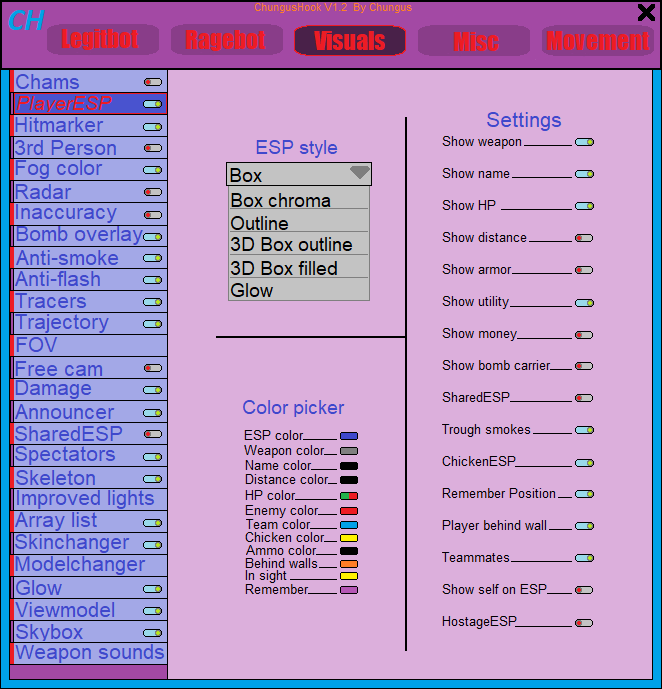
Task: Enable the Show distance setting
Action: 584,238
